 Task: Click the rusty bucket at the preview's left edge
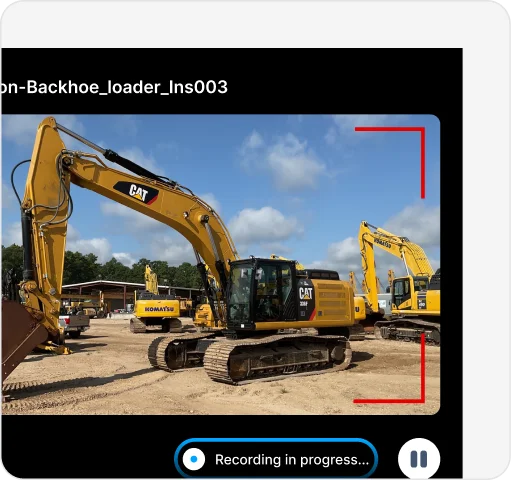20,337
